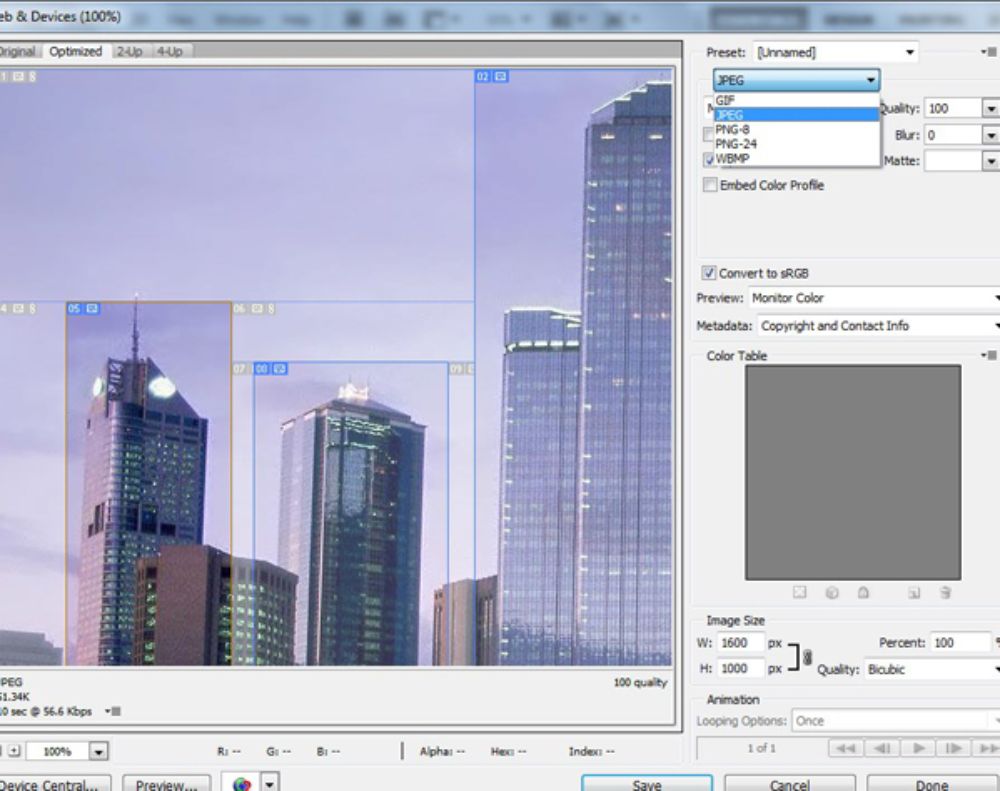Click the zoom in plus button
Screen dimensions: 1000x791
point(14,751)
